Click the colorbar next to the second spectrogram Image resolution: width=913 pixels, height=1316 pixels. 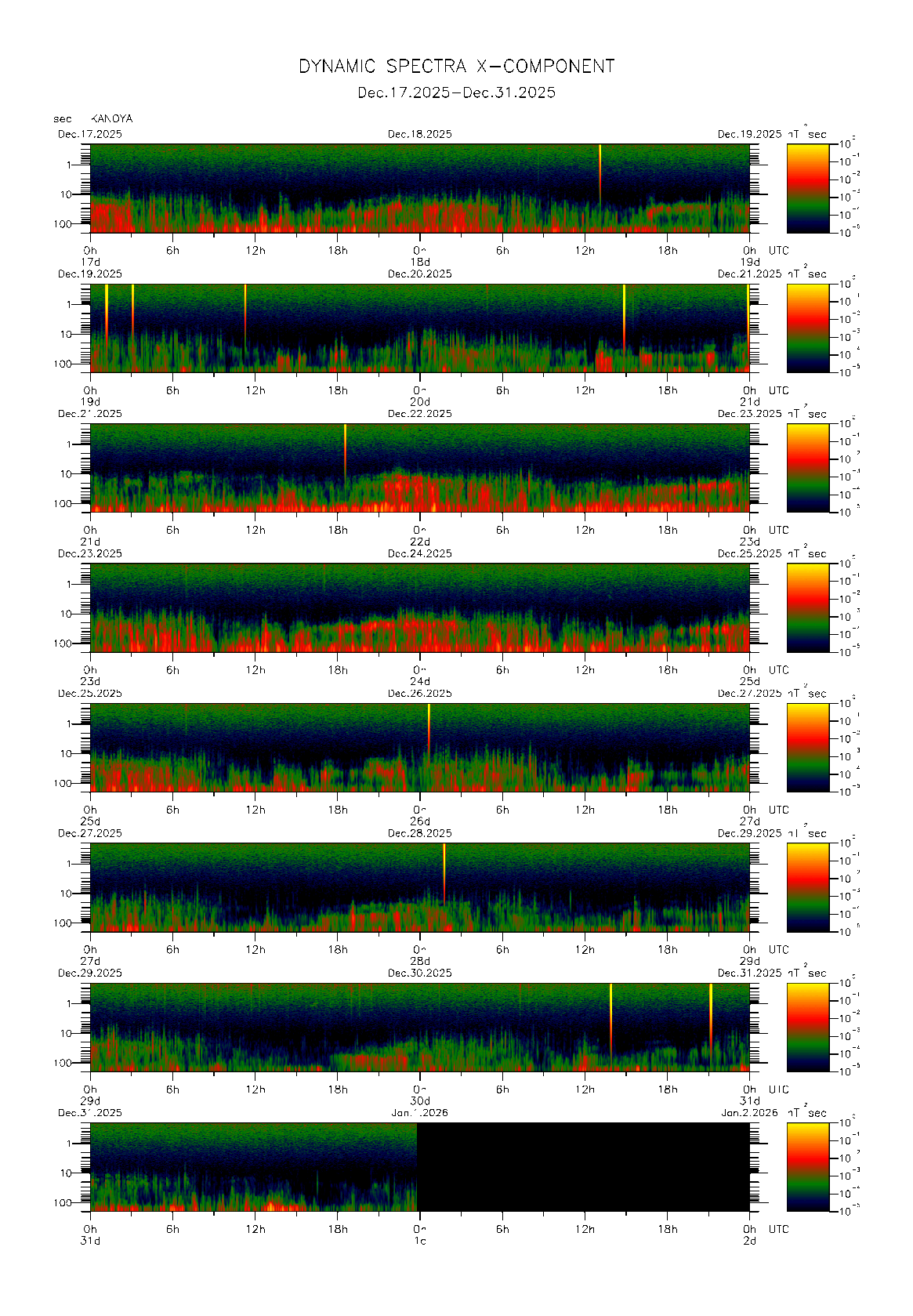[x=807, y=327]
